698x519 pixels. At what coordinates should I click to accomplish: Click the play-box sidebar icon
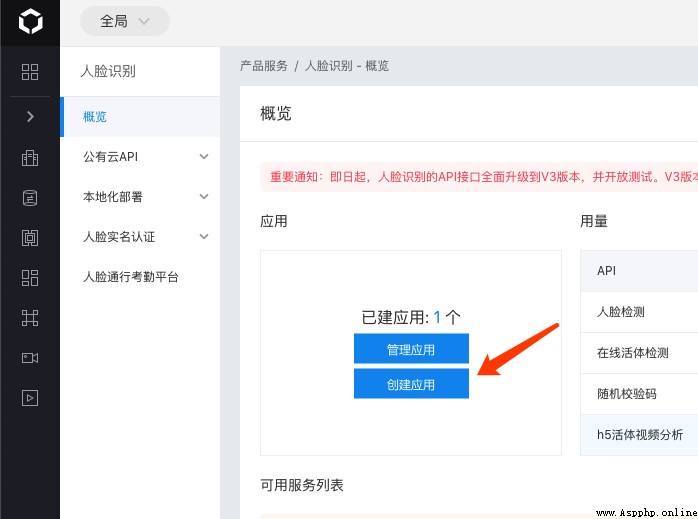tap(30, 397)
